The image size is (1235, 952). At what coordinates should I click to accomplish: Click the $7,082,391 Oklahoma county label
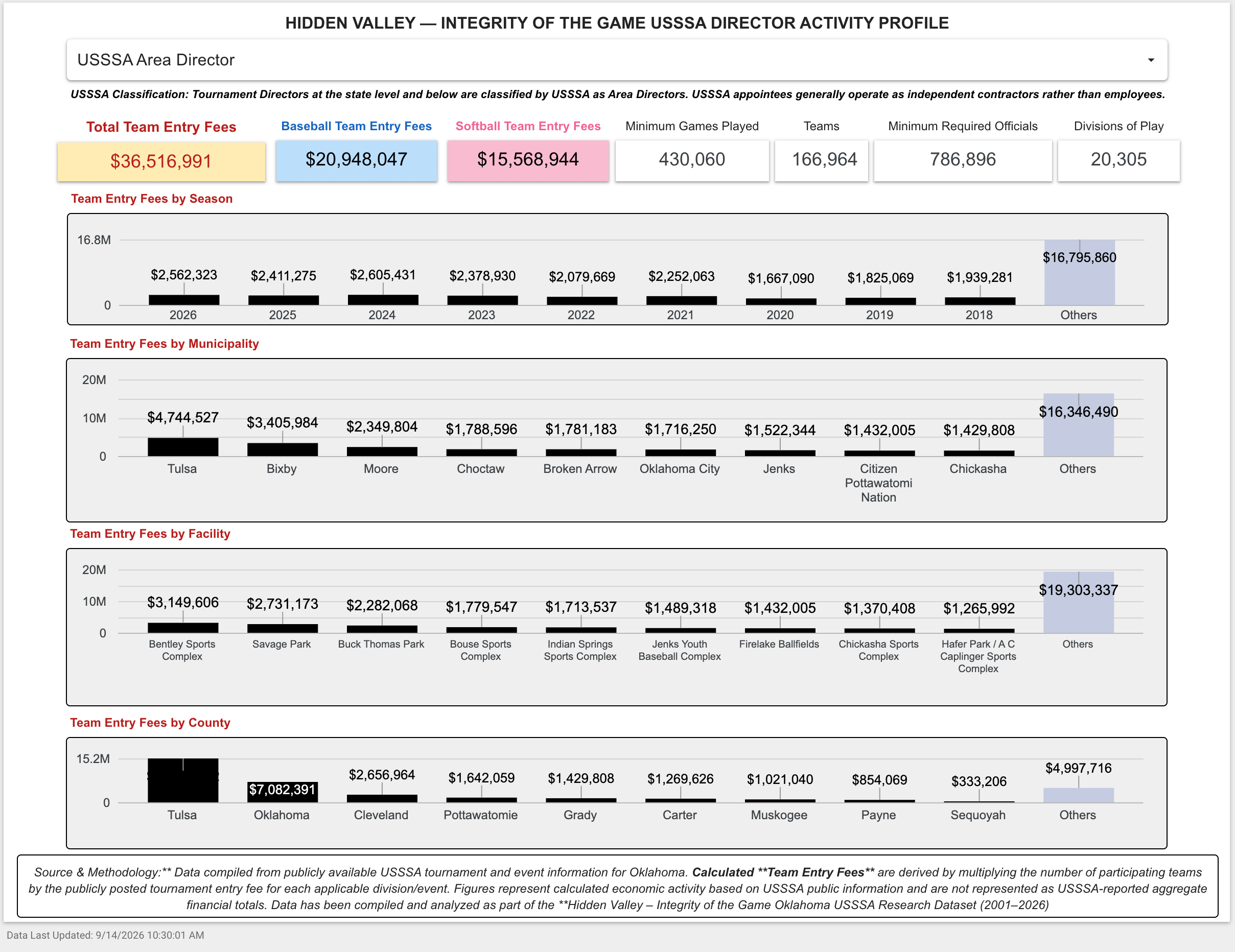click(x=282, y=790)
